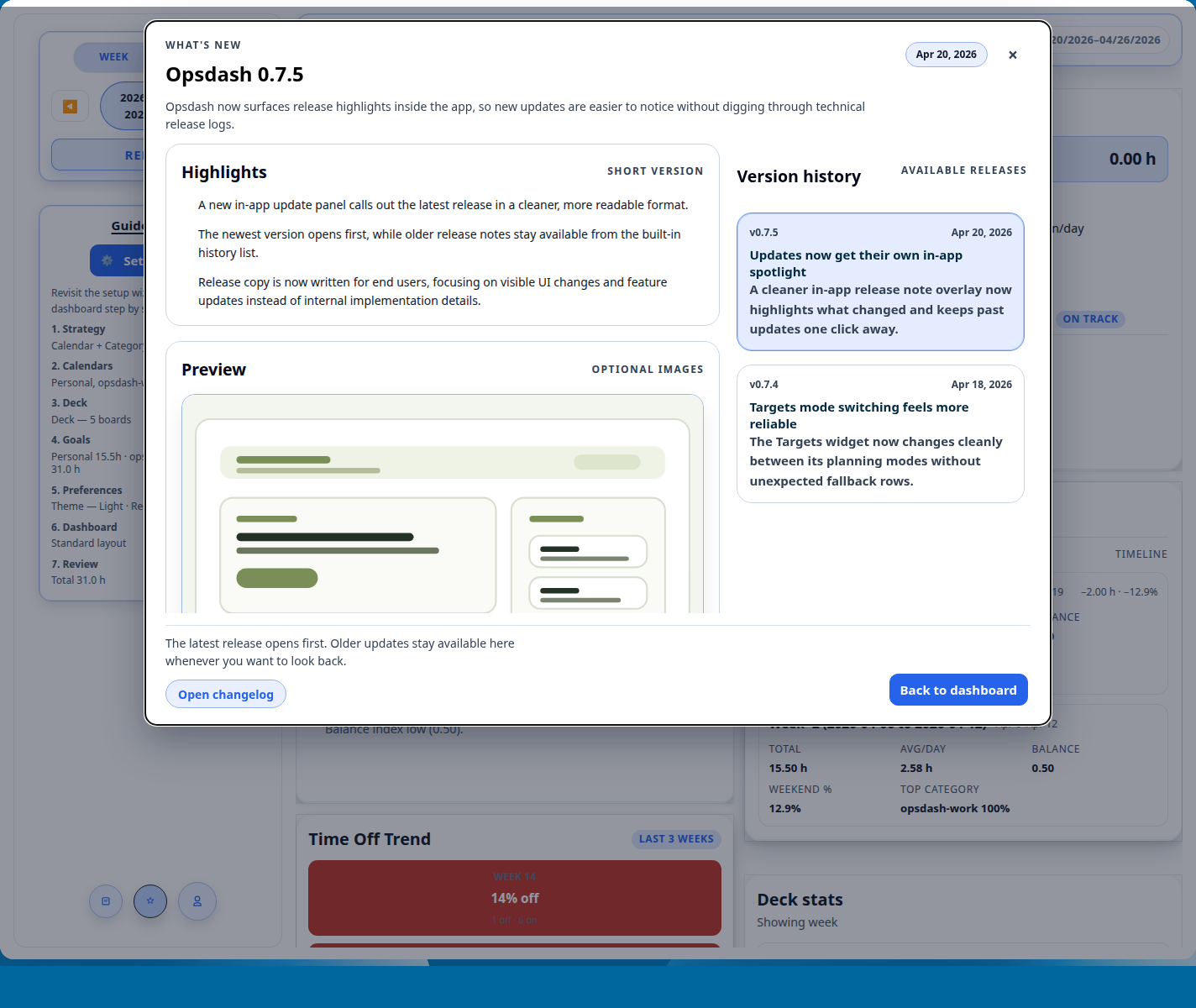Click the LAST 3 WEEKS badge
This screenshot has width=1196, height=1008.
[676, 839]
